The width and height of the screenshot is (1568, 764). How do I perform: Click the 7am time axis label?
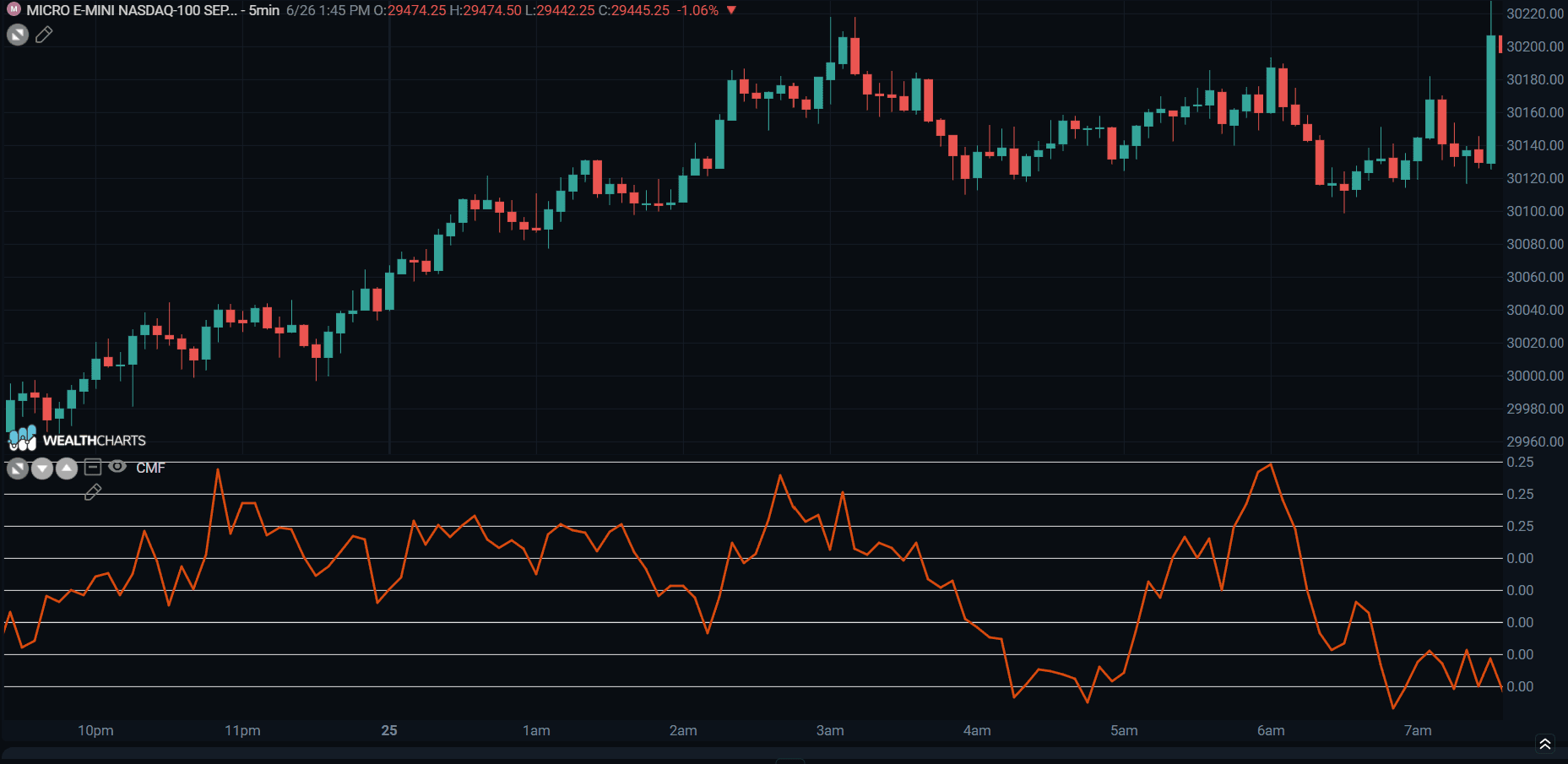(x=1418, y=730)
